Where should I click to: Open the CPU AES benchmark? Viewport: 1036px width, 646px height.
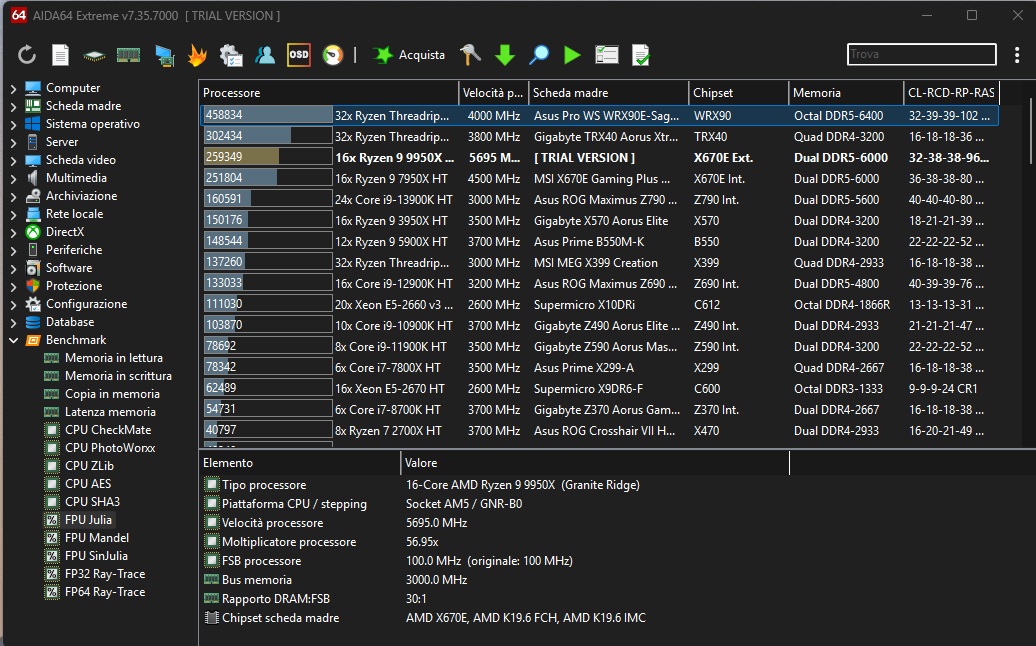tap(88, 484)
